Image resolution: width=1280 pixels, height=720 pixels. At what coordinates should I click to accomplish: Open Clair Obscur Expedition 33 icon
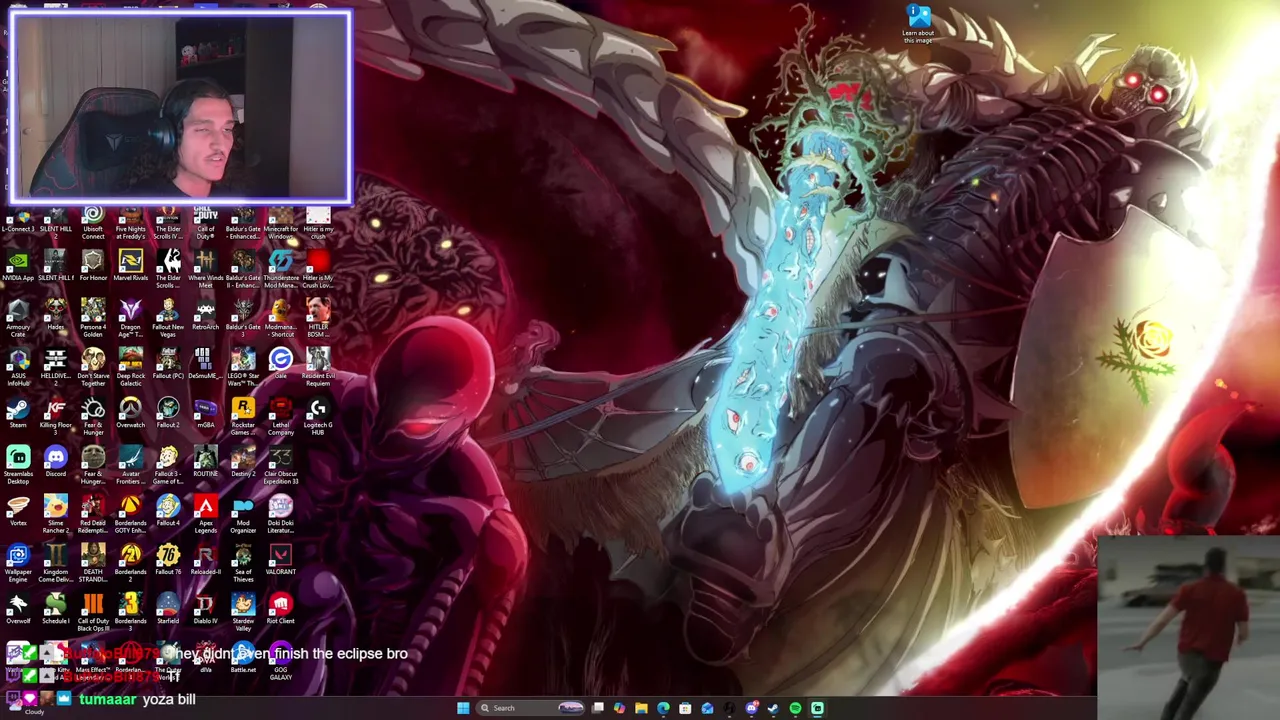click(280, 464)
